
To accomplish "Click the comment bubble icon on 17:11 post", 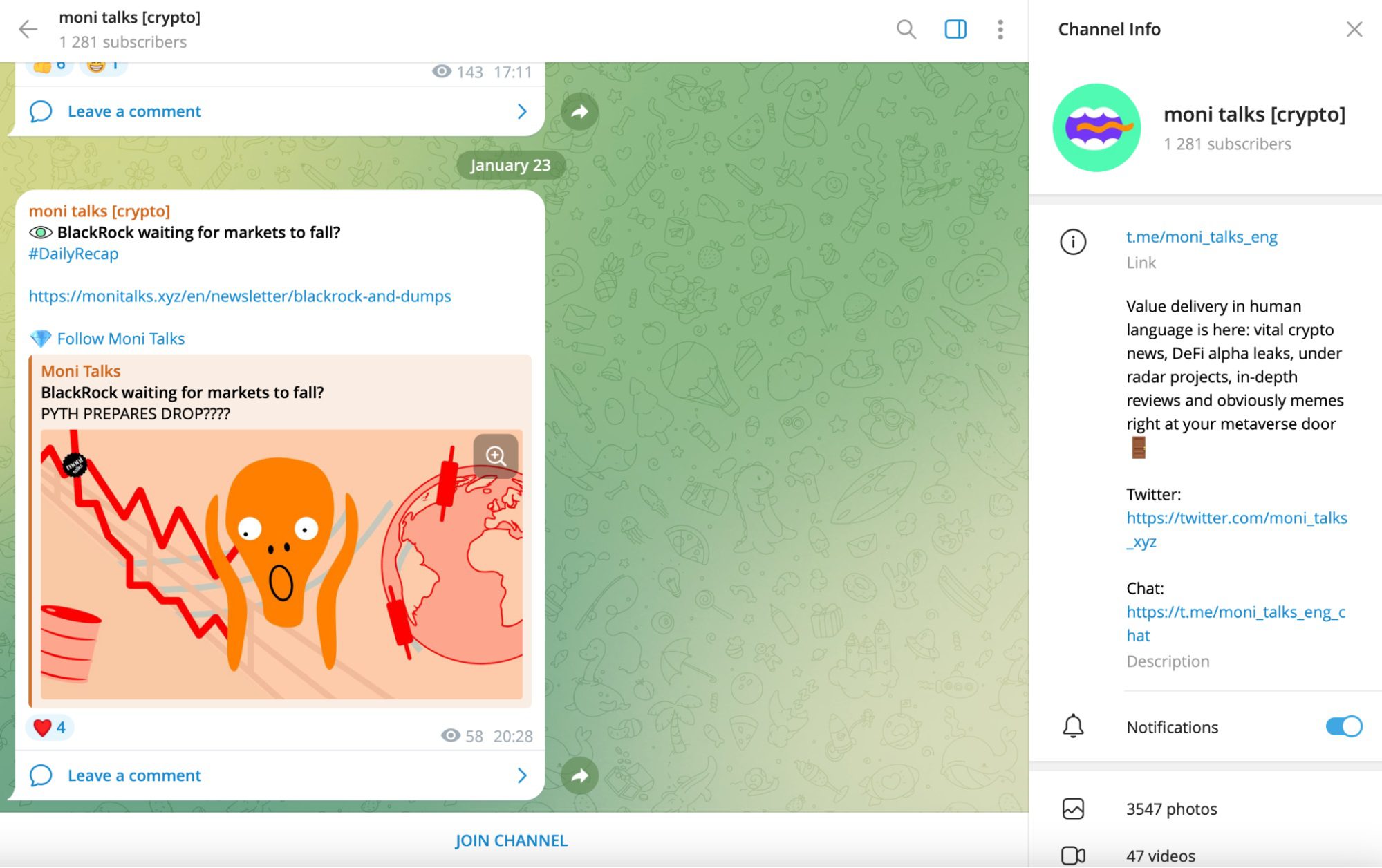I will (x=41, y=111).
